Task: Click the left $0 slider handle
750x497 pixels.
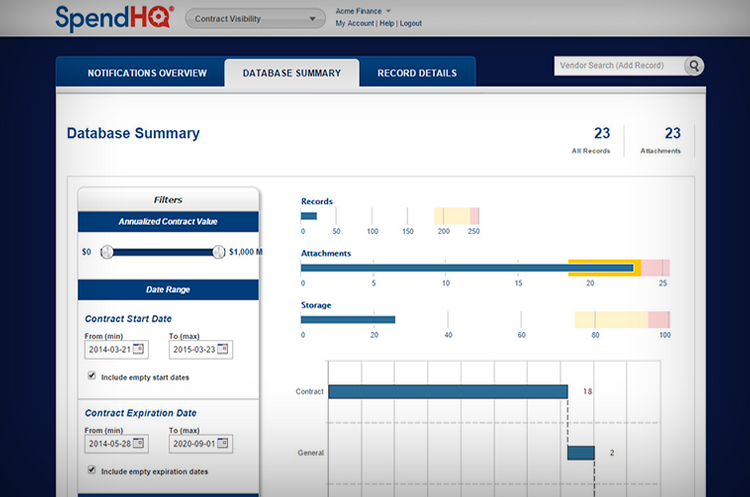Action: (x=106, y=252)
